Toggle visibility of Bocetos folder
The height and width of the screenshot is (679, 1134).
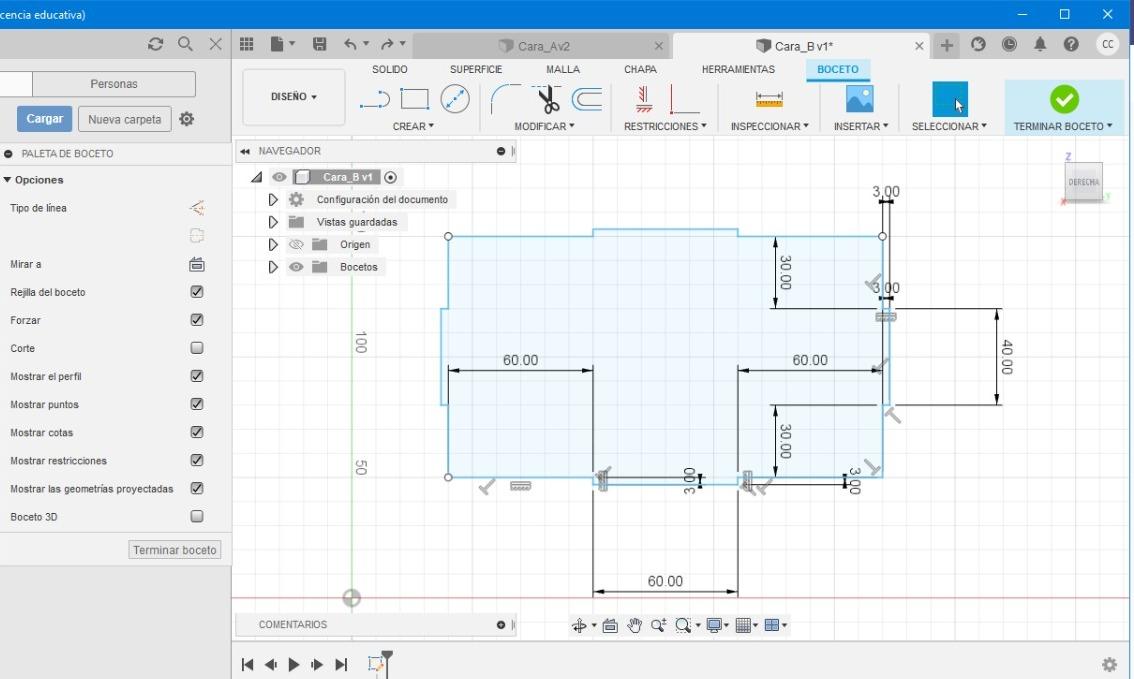296,267
